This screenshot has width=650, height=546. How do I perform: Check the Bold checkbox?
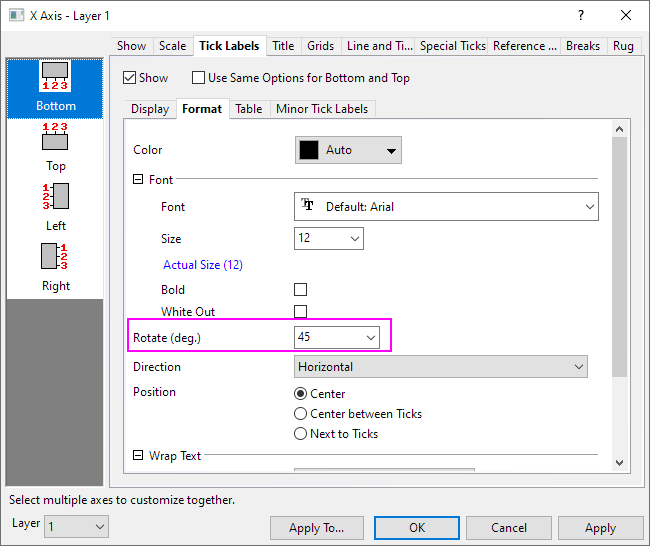click(300, 290)
